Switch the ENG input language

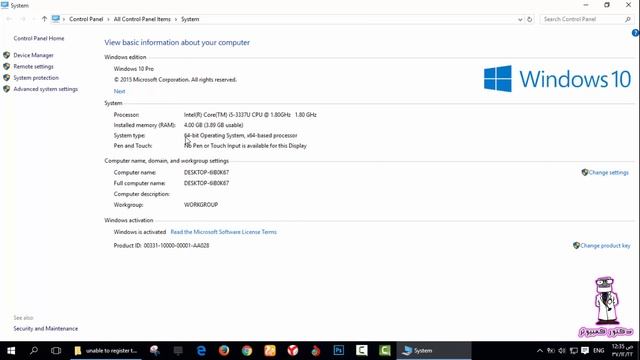pyautogui.click(x=599, y=351)
